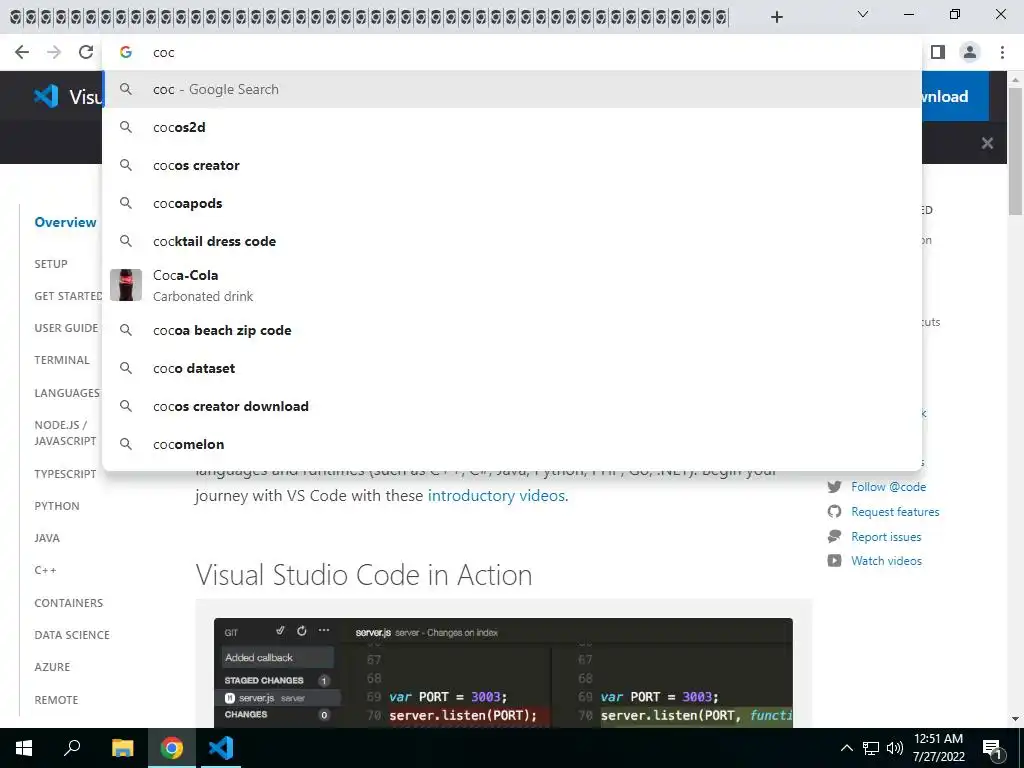The image size is (1024, 768).
Task: Reload the page with refresh icon
Action: pos(86,52)
